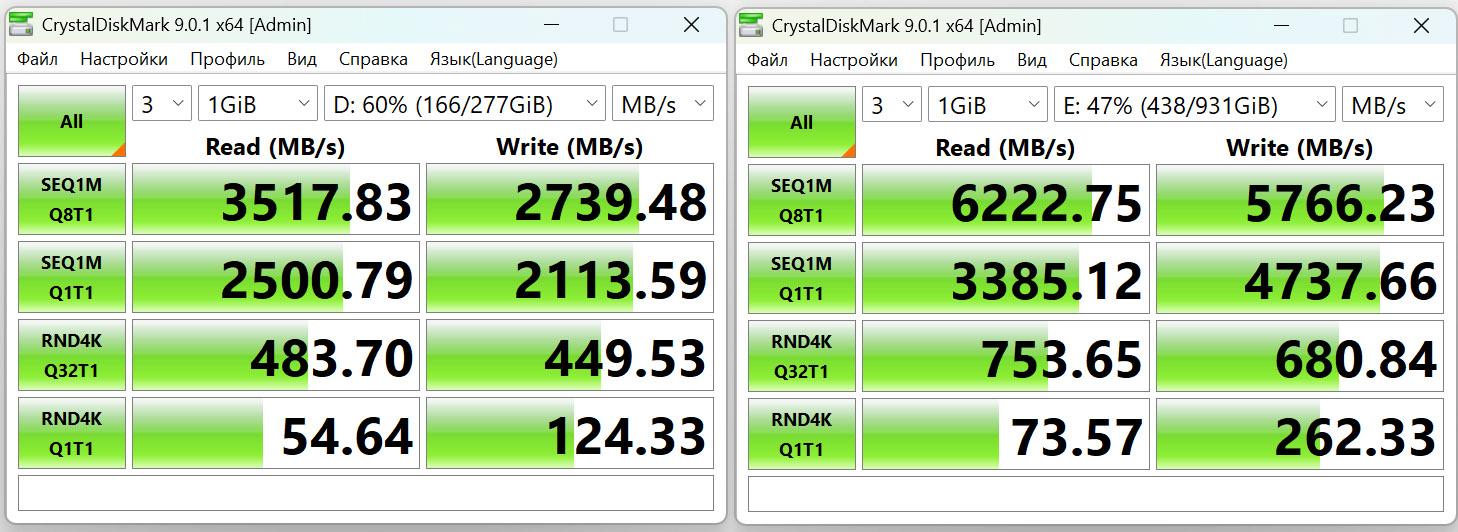
Task: Open test count dropdown in left window
Action: (162, 104)
